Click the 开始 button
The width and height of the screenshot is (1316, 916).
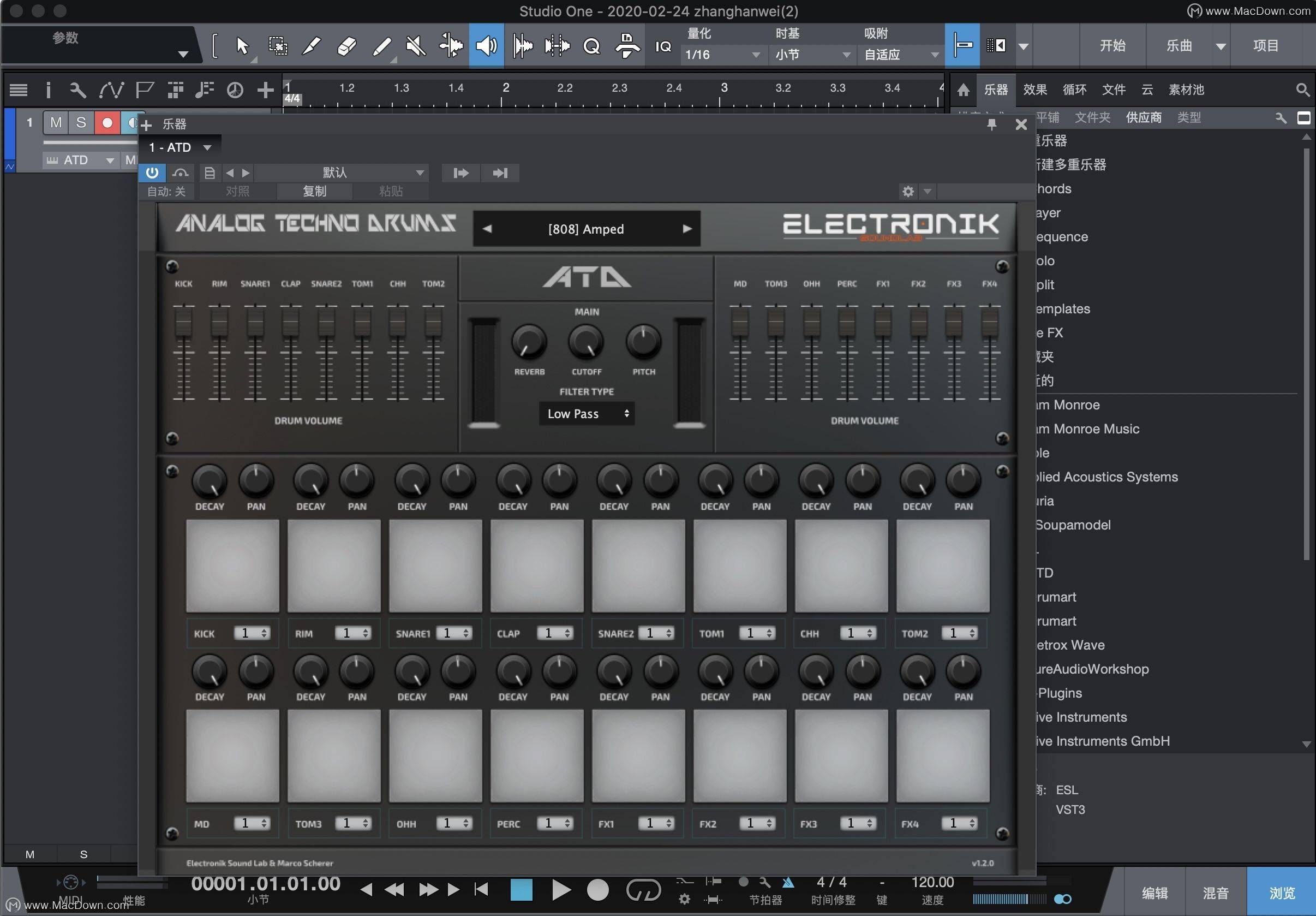(x=1112, y=46)
